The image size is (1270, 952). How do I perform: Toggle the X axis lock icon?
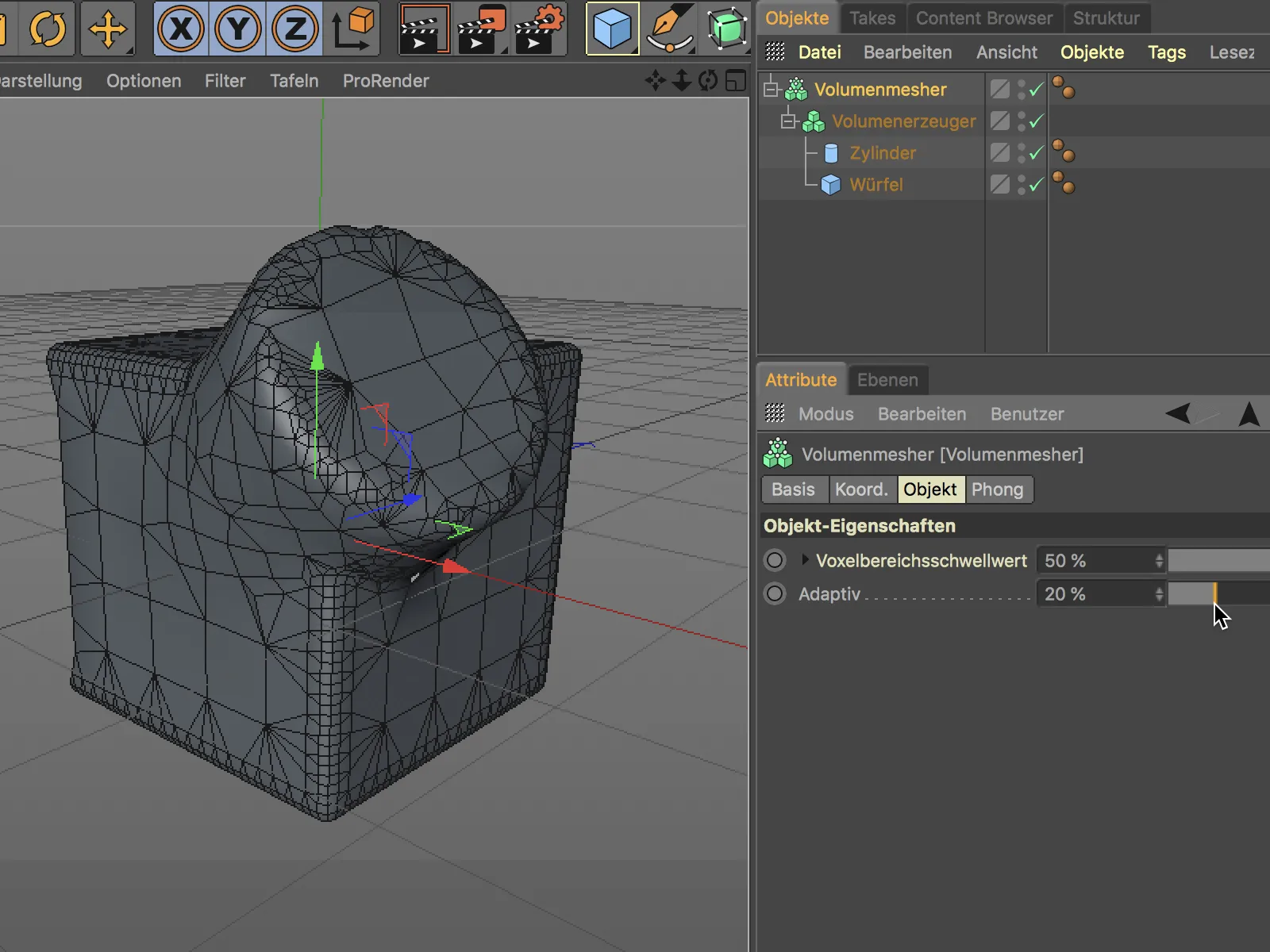pos(181,29)
